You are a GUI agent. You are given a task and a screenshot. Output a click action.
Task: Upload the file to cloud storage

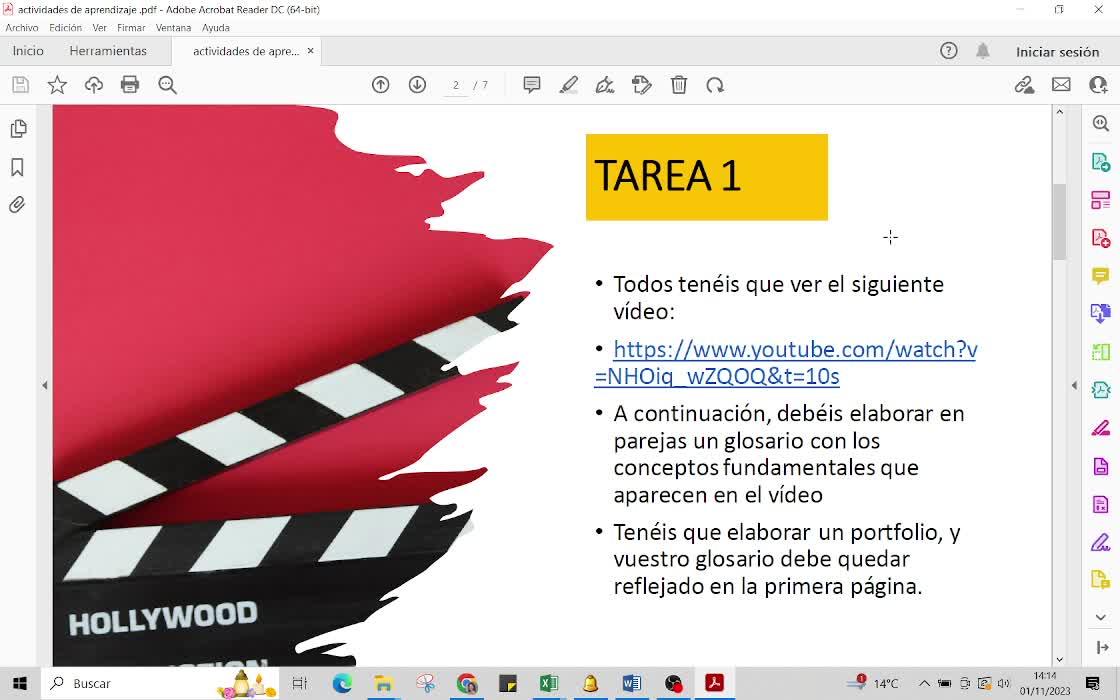pos(94,85)
